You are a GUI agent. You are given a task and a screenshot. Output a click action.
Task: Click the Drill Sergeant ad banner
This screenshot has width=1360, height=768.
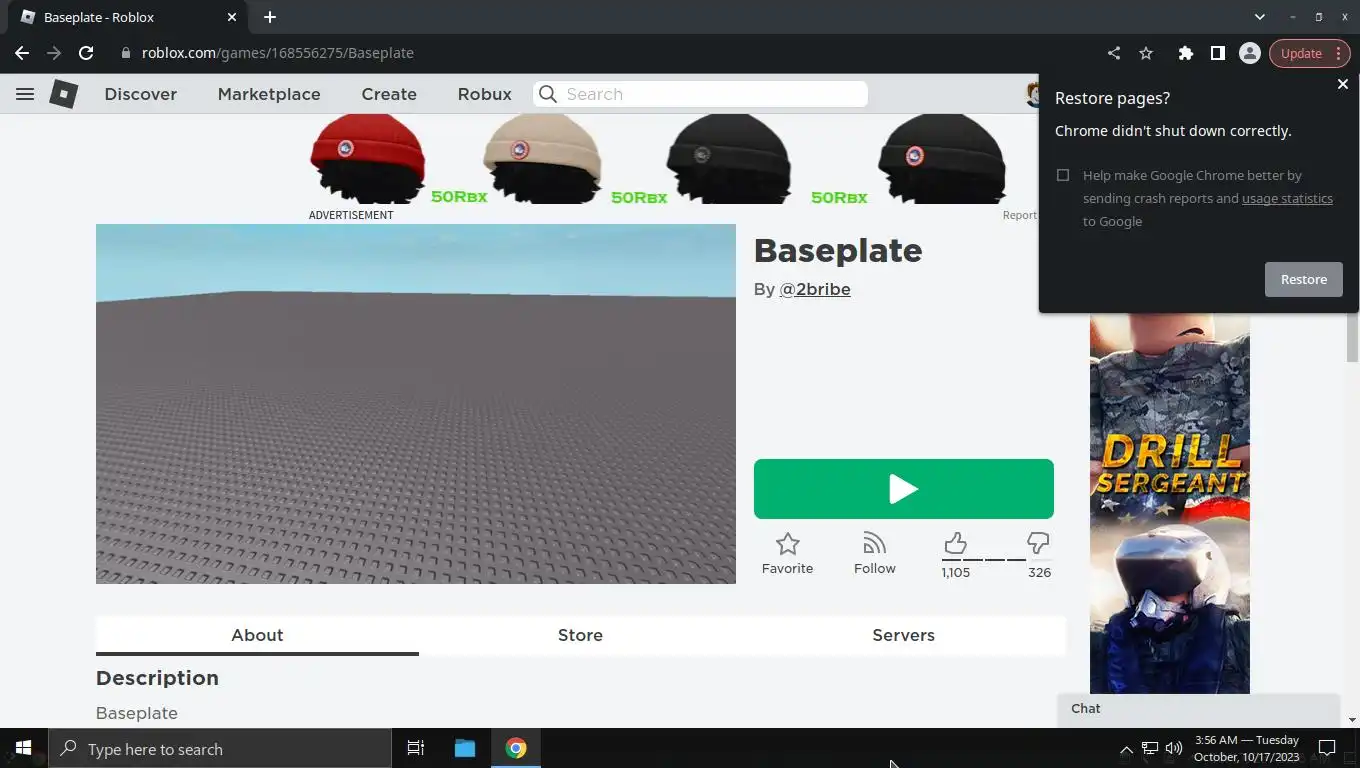[1170, 503]
